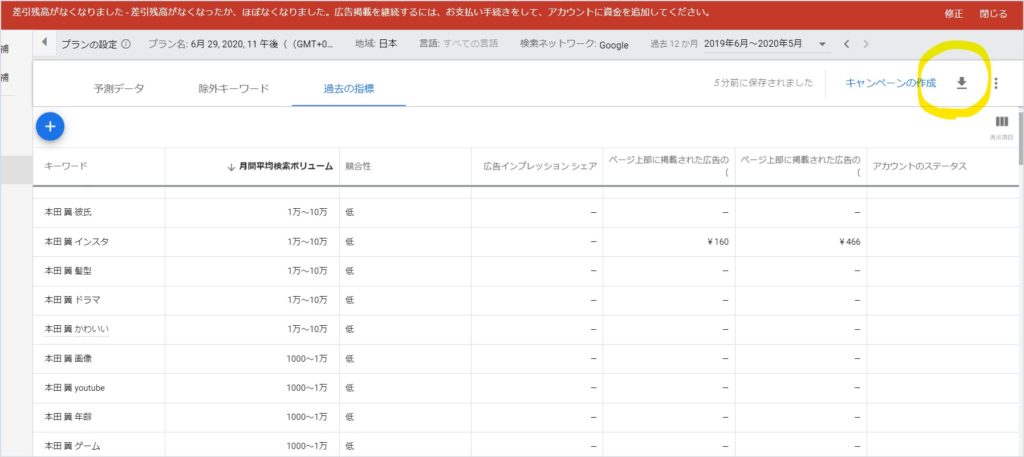Go to next date range arrow
The height and width of the screenshot is (457, 1024).
click(866, 44)
